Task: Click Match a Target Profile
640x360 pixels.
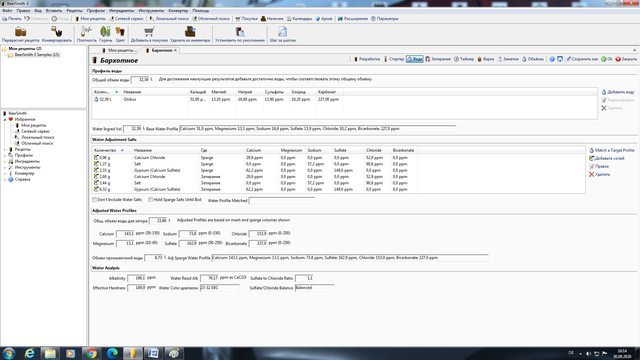Action: (611, 151)
